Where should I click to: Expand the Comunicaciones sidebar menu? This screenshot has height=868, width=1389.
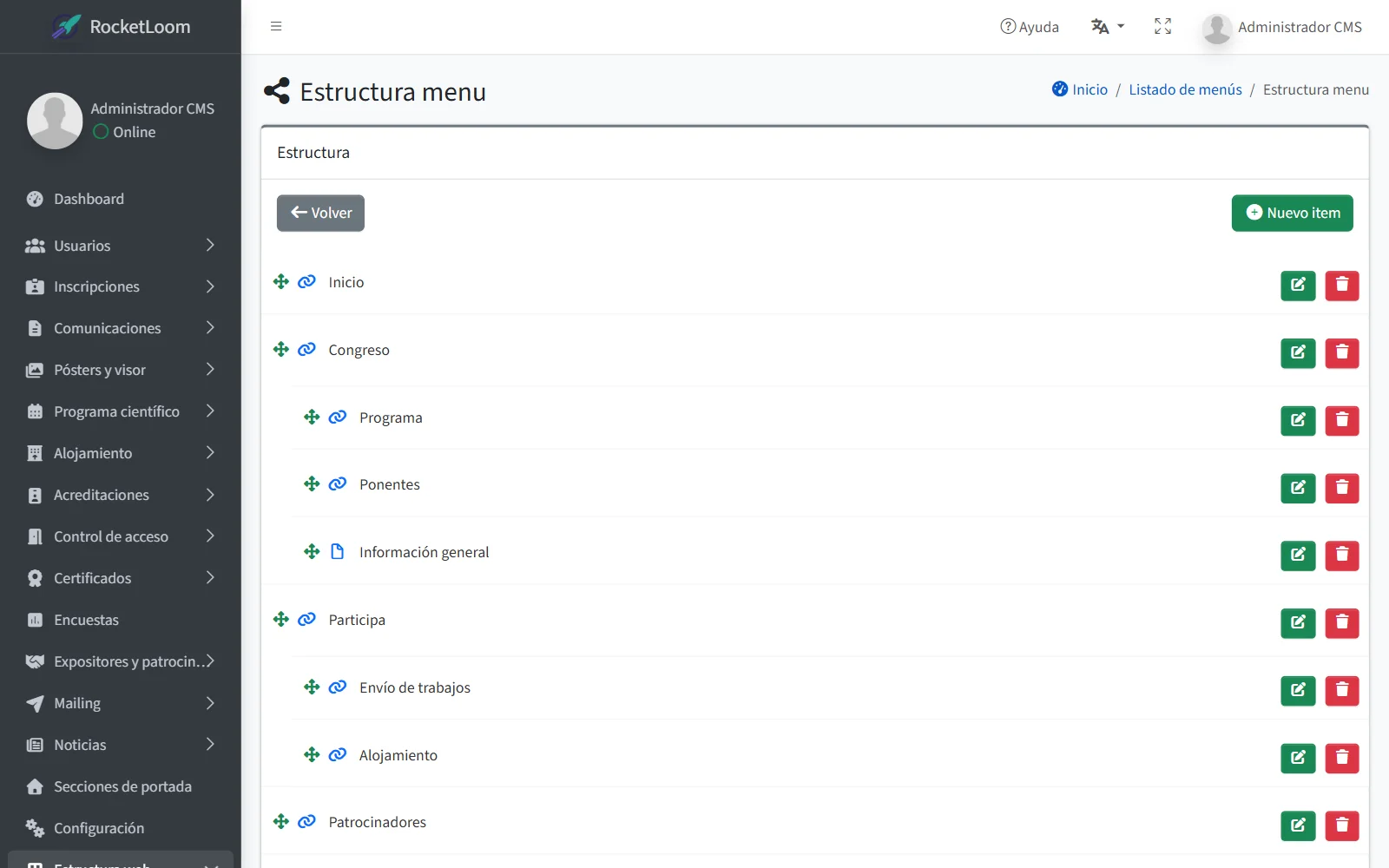click(x=121, y=328)
